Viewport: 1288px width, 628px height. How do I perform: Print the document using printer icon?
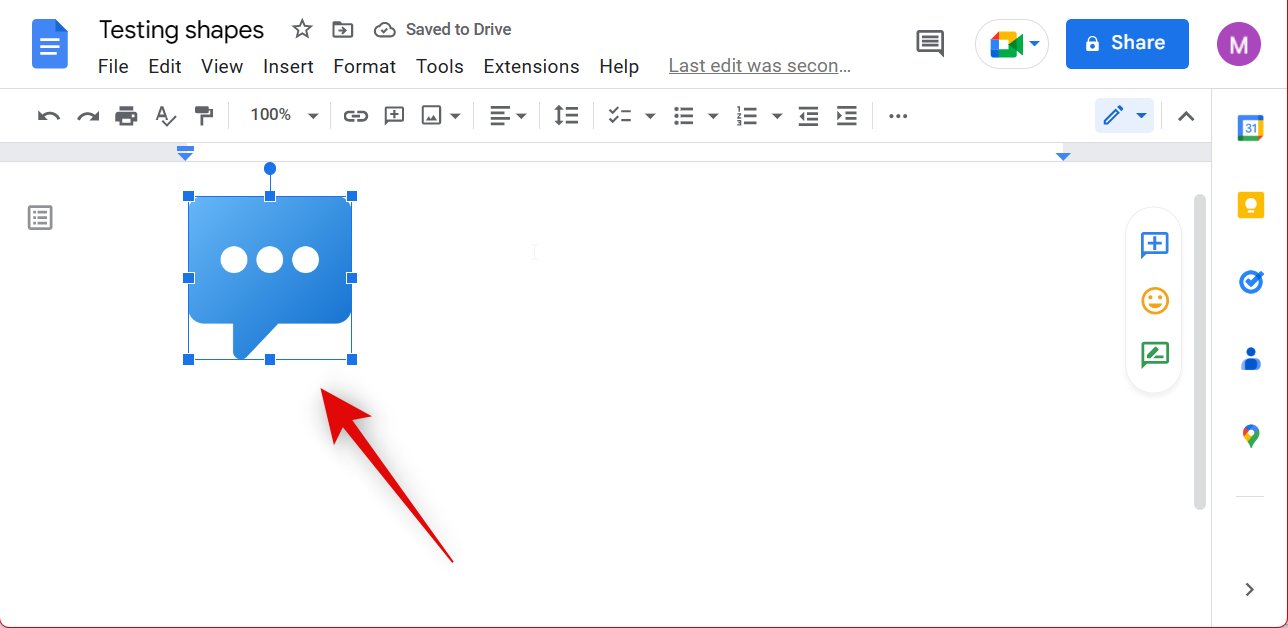(126, 116)
